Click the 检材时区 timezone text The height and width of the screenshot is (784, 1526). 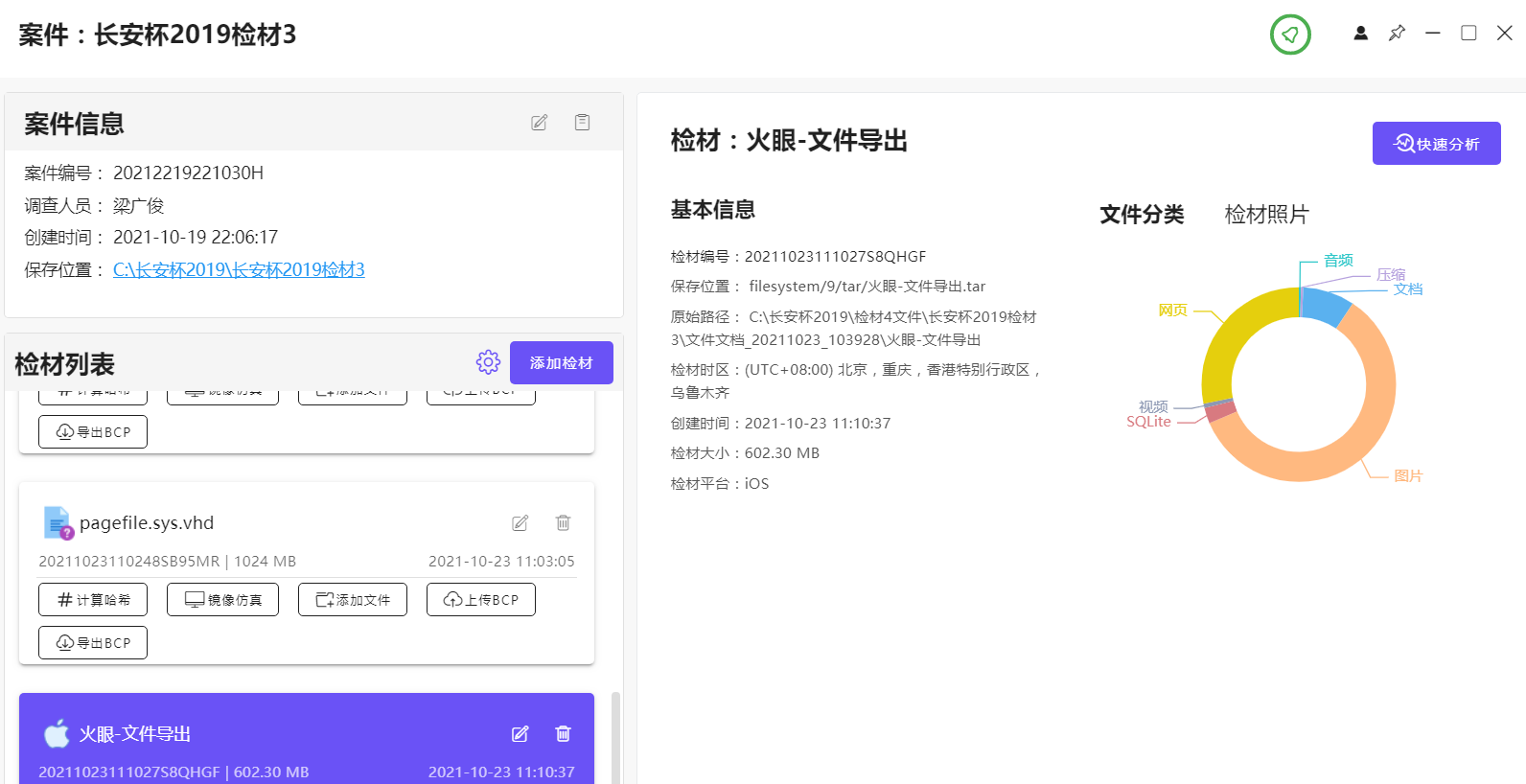[x=857, y=381]
